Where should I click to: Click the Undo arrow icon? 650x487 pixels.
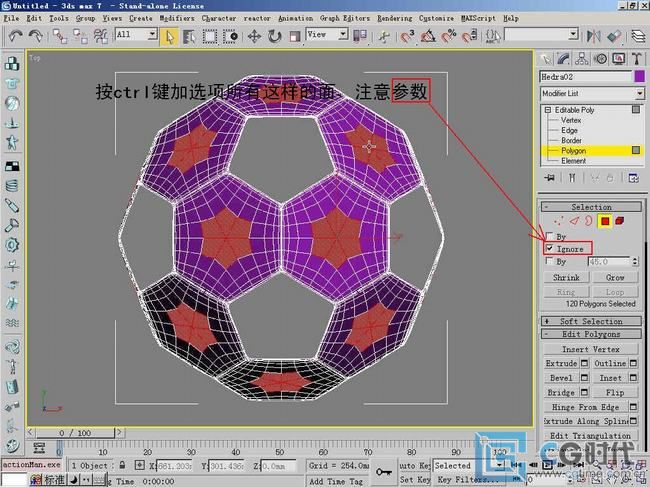16,36
